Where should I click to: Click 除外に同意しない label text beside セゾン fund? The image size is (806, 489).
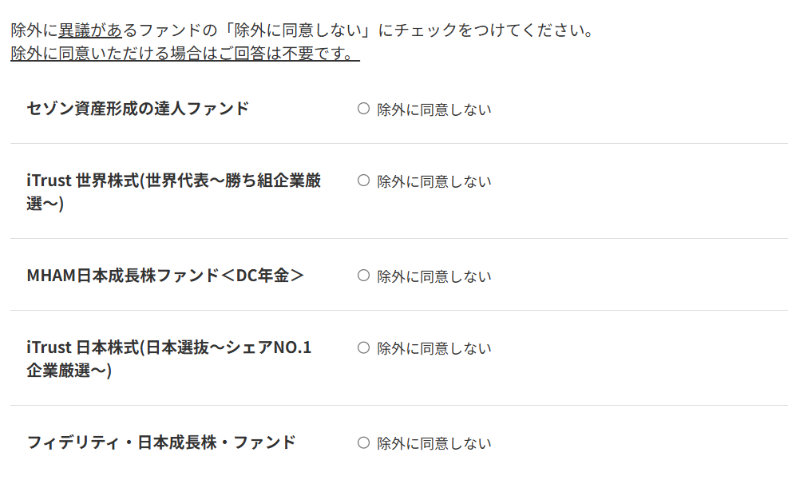click(x=434, y=110)
